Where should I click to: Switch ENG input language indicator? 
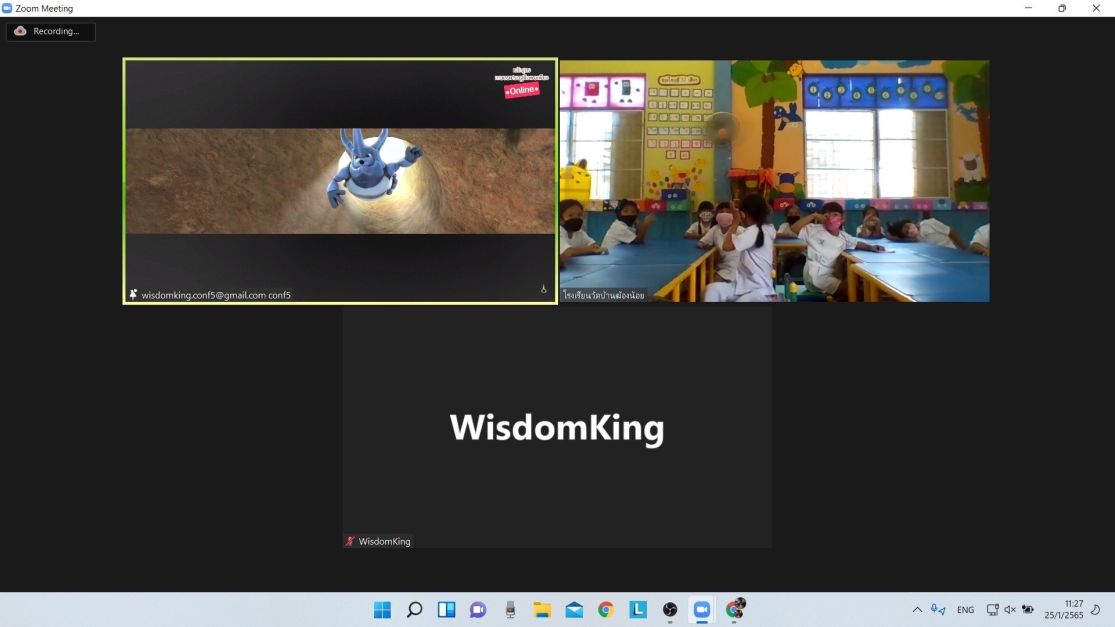(966, 610)
